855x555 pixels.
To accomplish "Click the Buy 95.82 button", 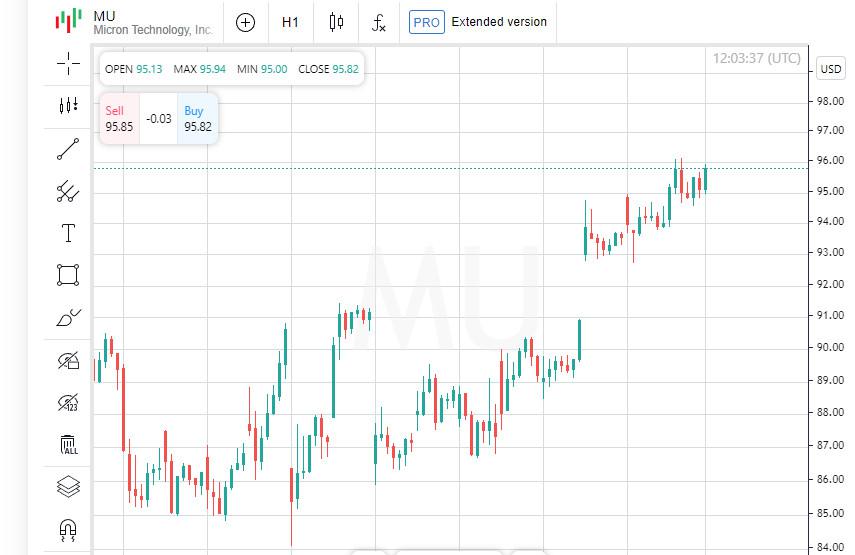I will click(x=197, y=119).
